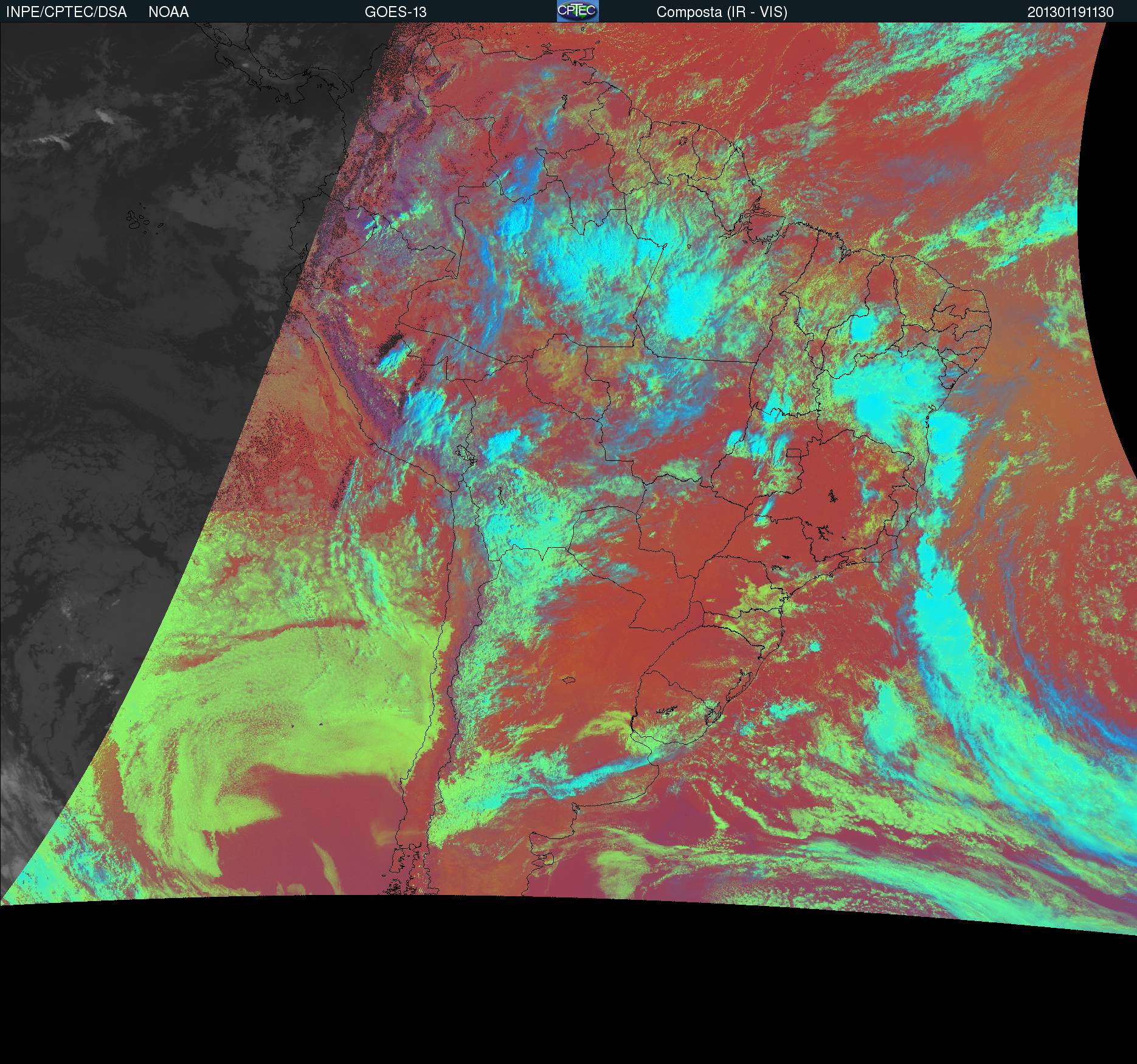Click the Composta (IR - VIS) title
Image resolution: width=1137 pixels, height=1064 pixels.
[722, 12]
